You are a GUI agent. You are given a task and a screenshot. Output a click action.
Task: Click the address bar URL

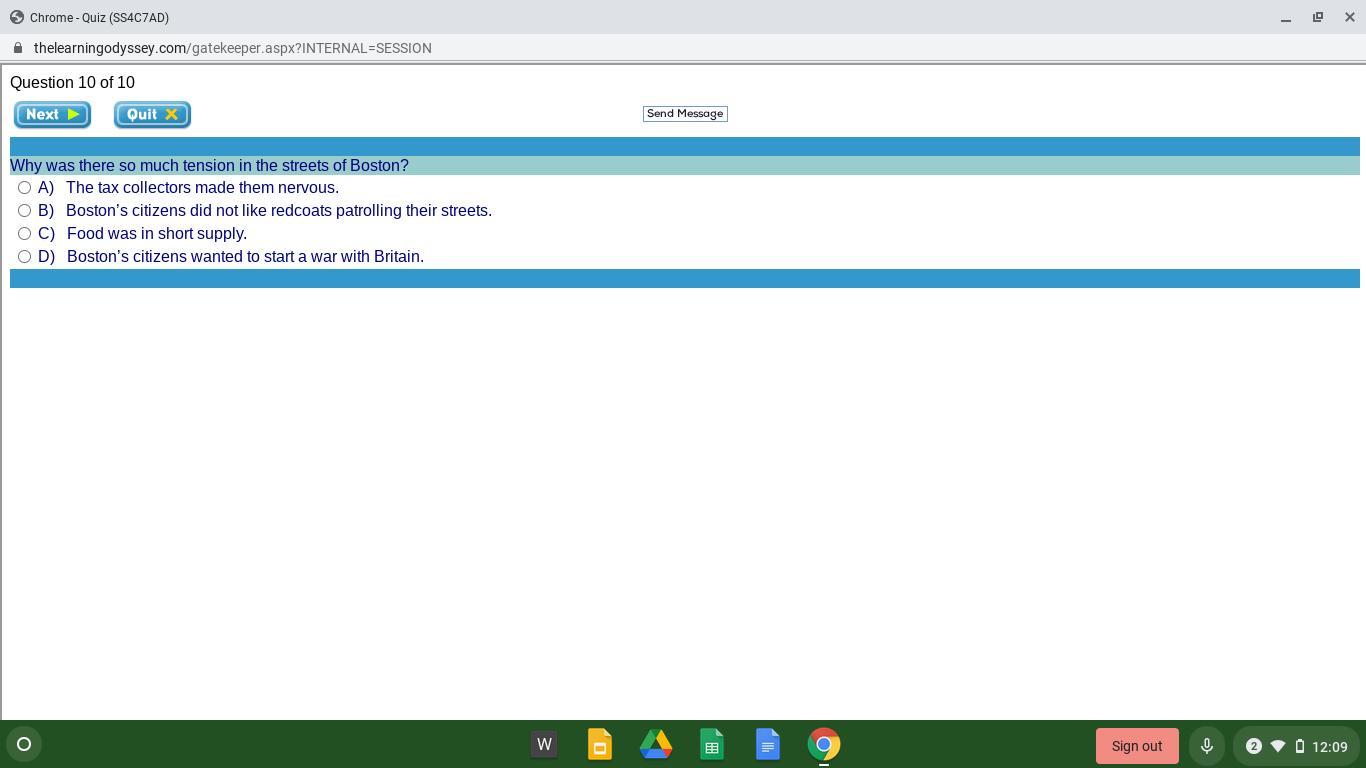tap(232, 48)
